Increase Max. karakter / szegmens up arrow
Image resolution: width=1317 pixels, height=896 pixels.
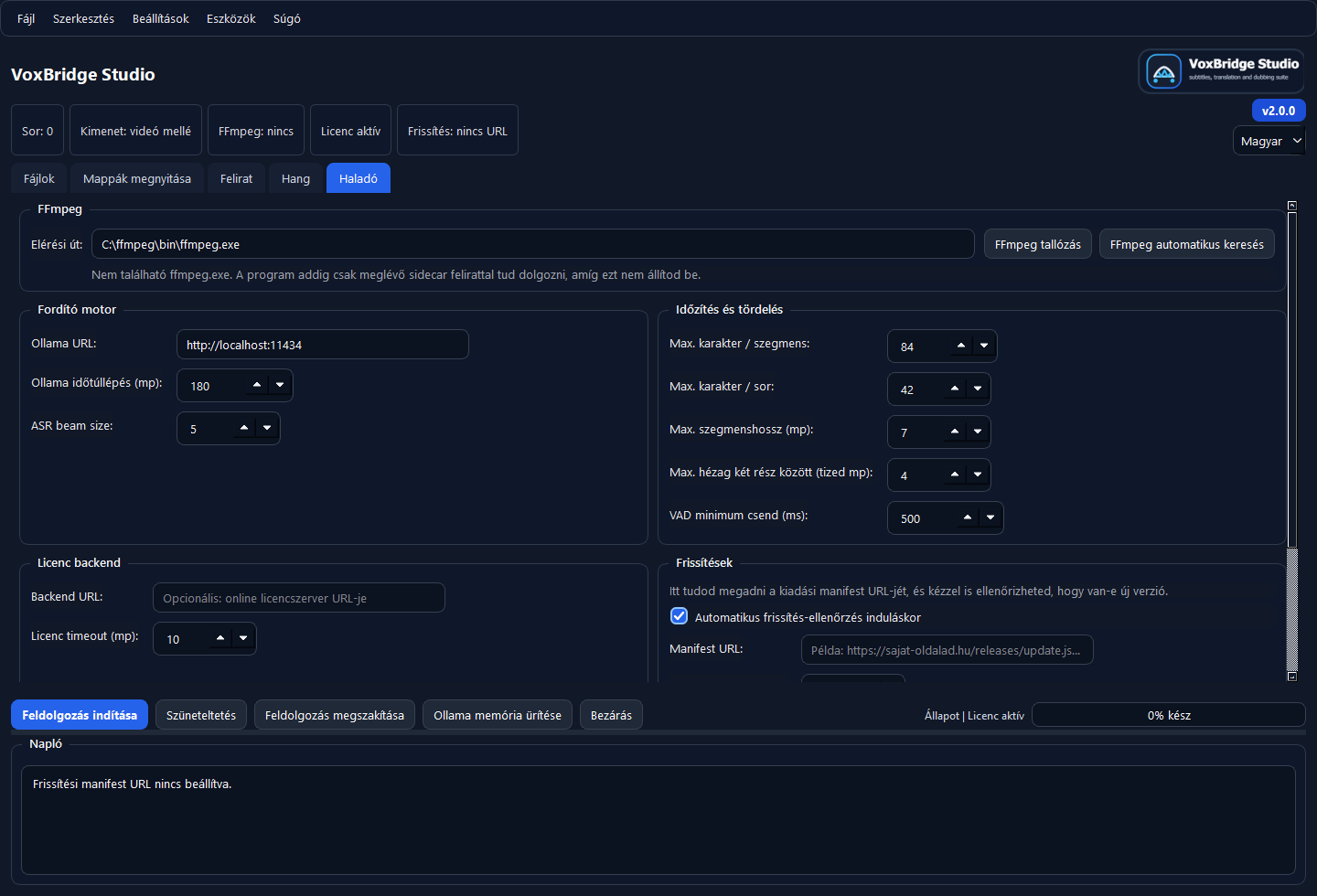pyautogui.click(x=961, y=346)
